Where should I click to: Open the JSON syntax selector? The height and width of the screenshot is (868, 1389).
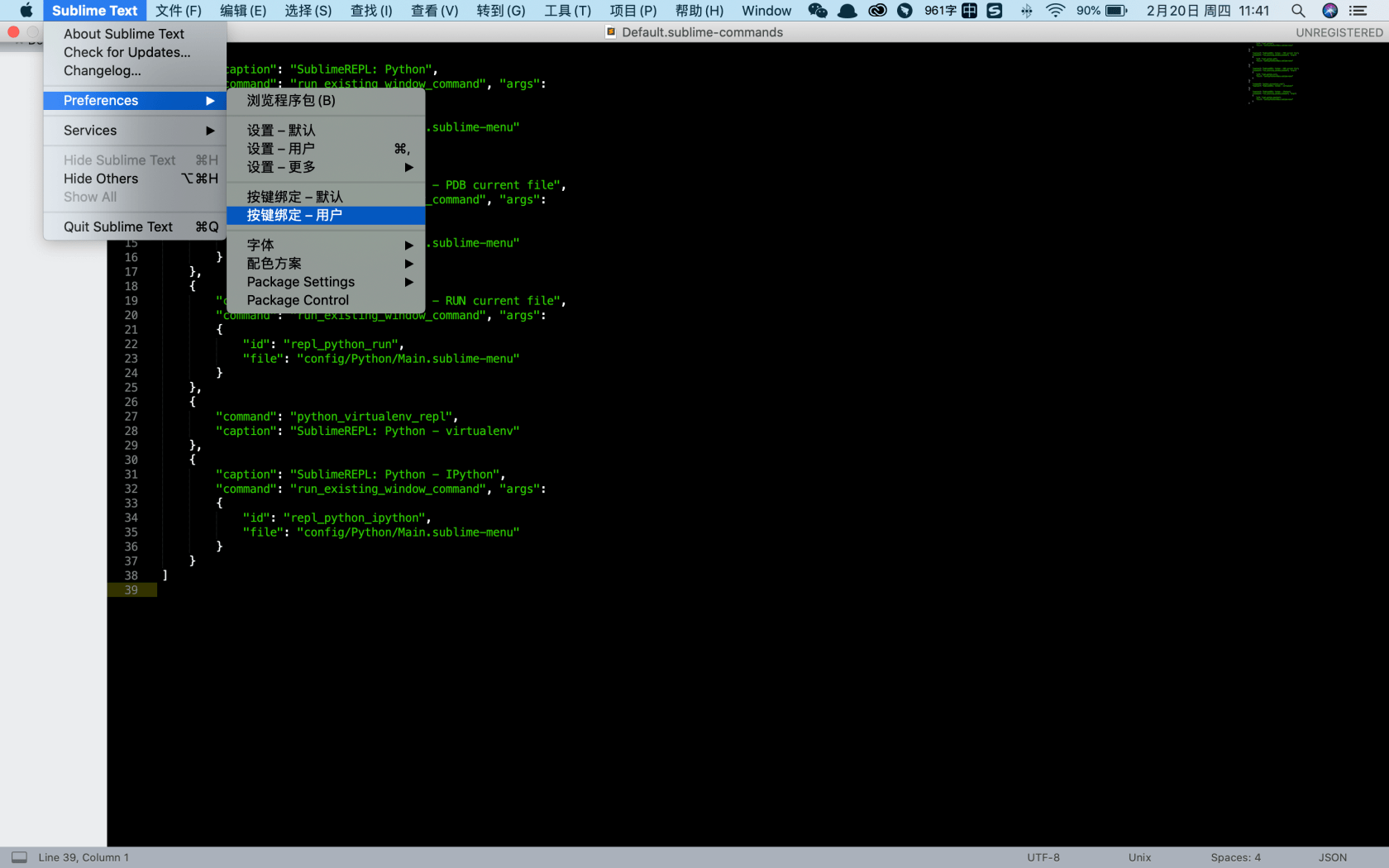pos(1332,857)
